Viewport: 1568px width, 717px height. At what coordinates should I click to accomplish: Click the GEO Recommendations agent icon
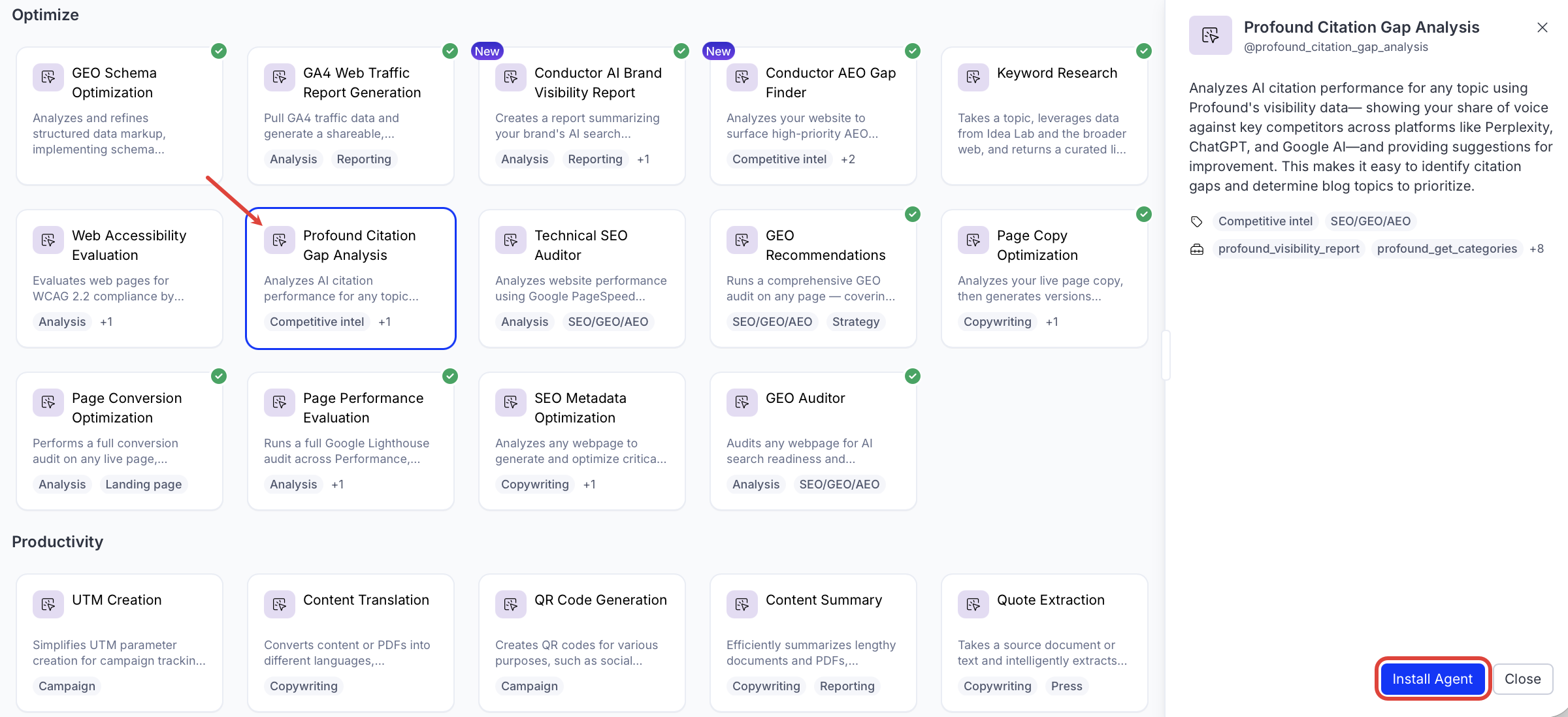tap(742, 240)
